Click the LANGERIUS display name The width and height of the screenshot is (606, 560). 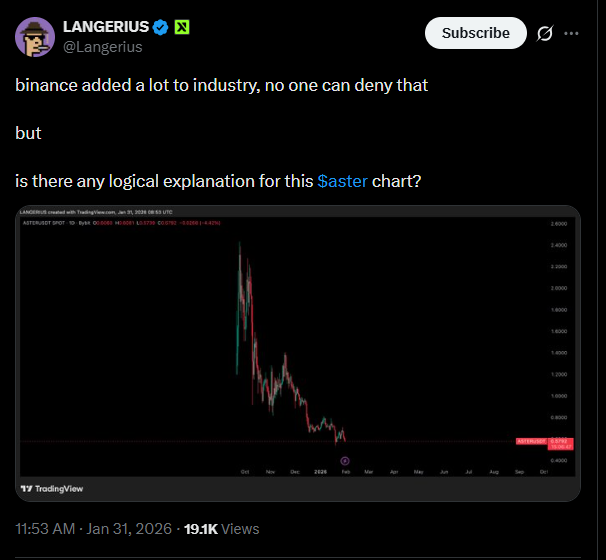point(105,26)
